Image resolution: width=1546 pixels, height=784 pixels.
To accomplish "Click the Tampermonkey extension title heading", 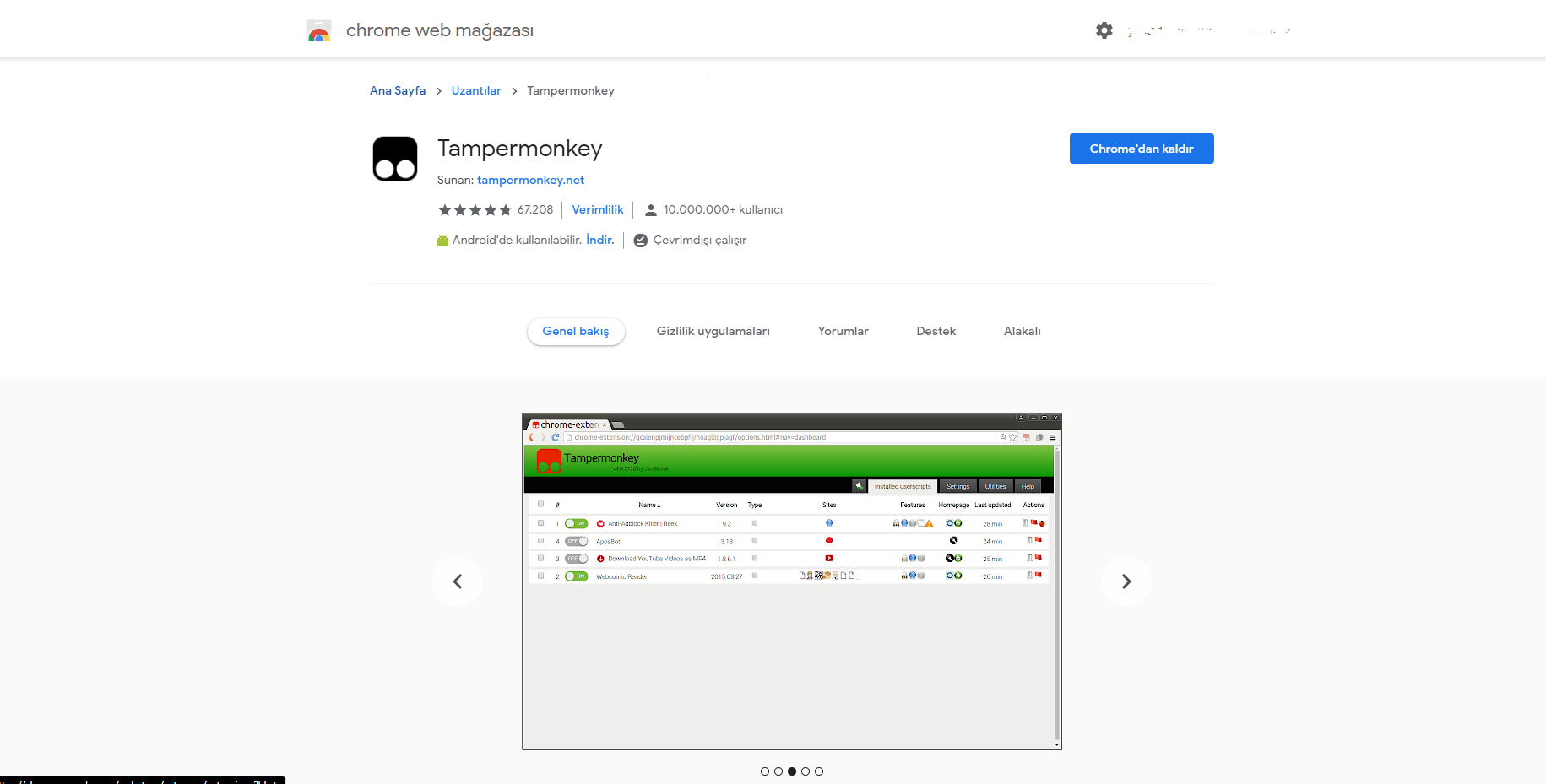I will pos(520,149).
